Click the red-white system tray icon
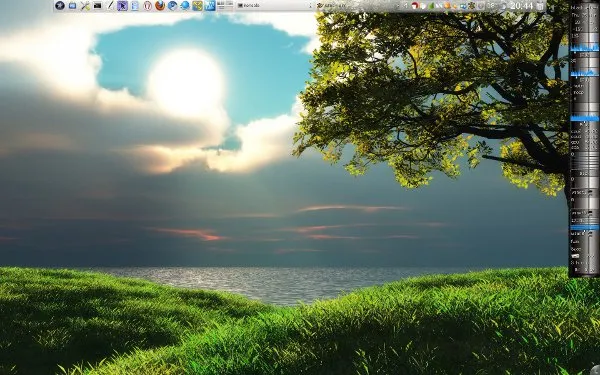 point(415,5)
